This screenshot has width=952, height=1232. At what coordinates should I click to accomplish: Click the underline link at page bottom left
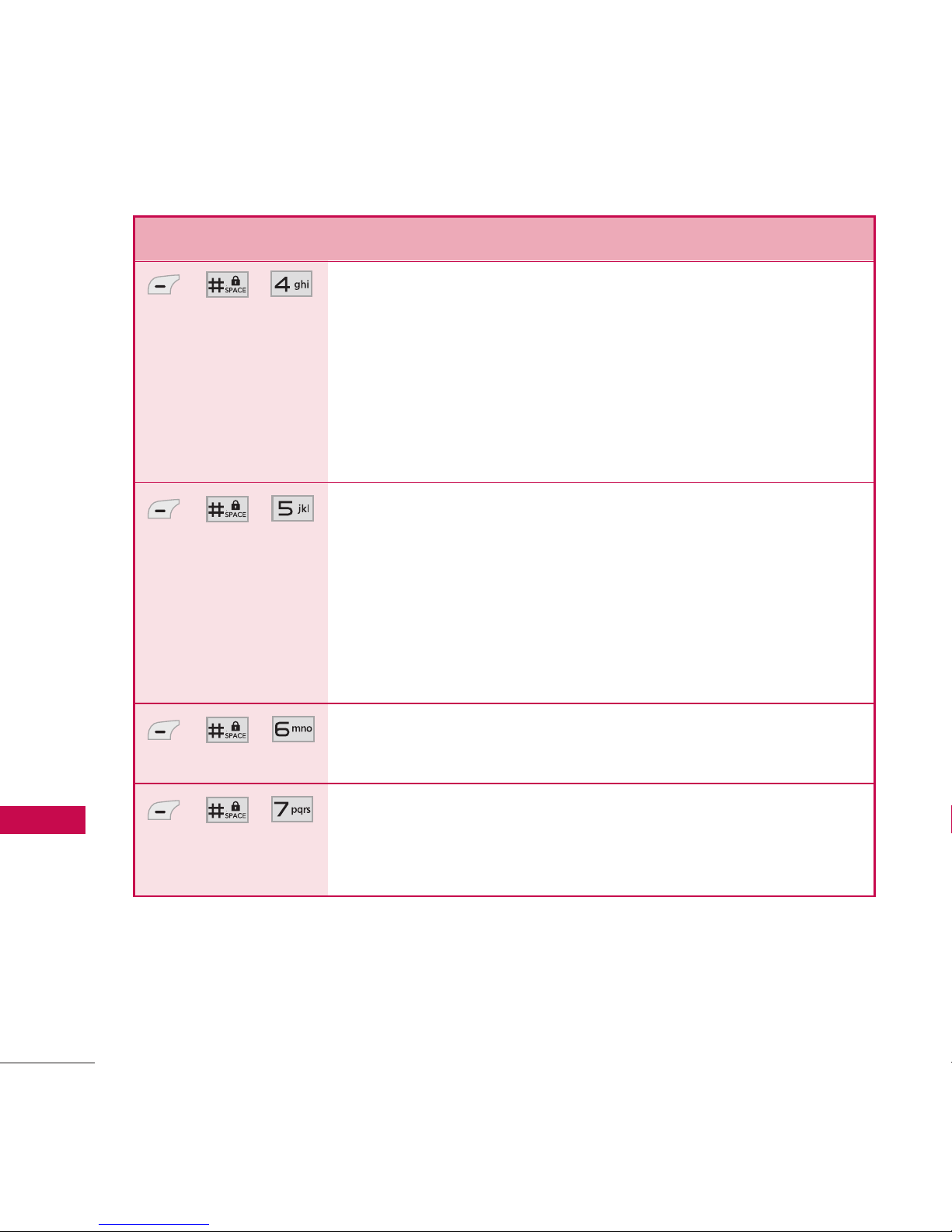(x=154, y=1224)
